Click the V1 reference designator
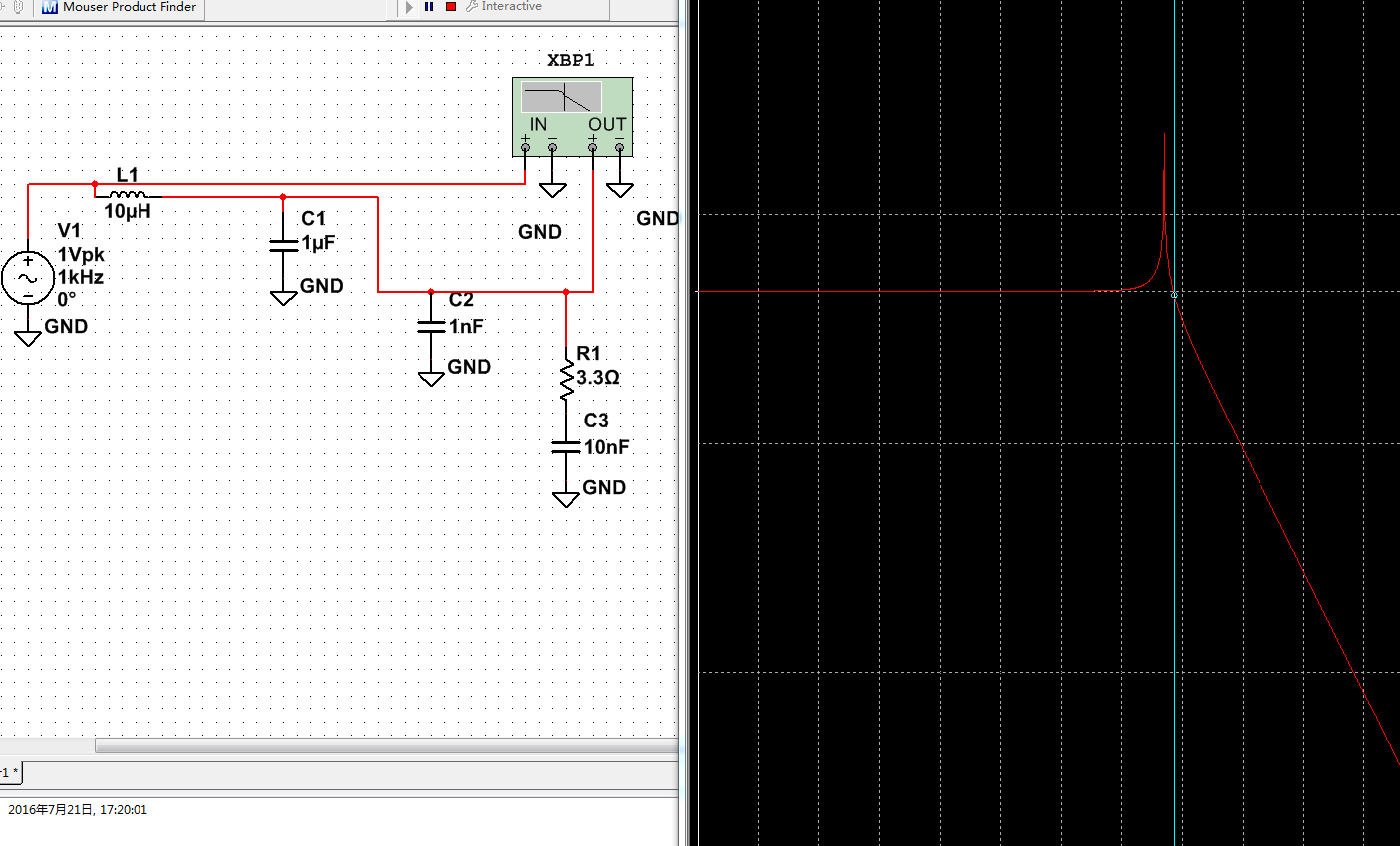This screenshot has width=1400, height=846. click(x=69, y=231)
